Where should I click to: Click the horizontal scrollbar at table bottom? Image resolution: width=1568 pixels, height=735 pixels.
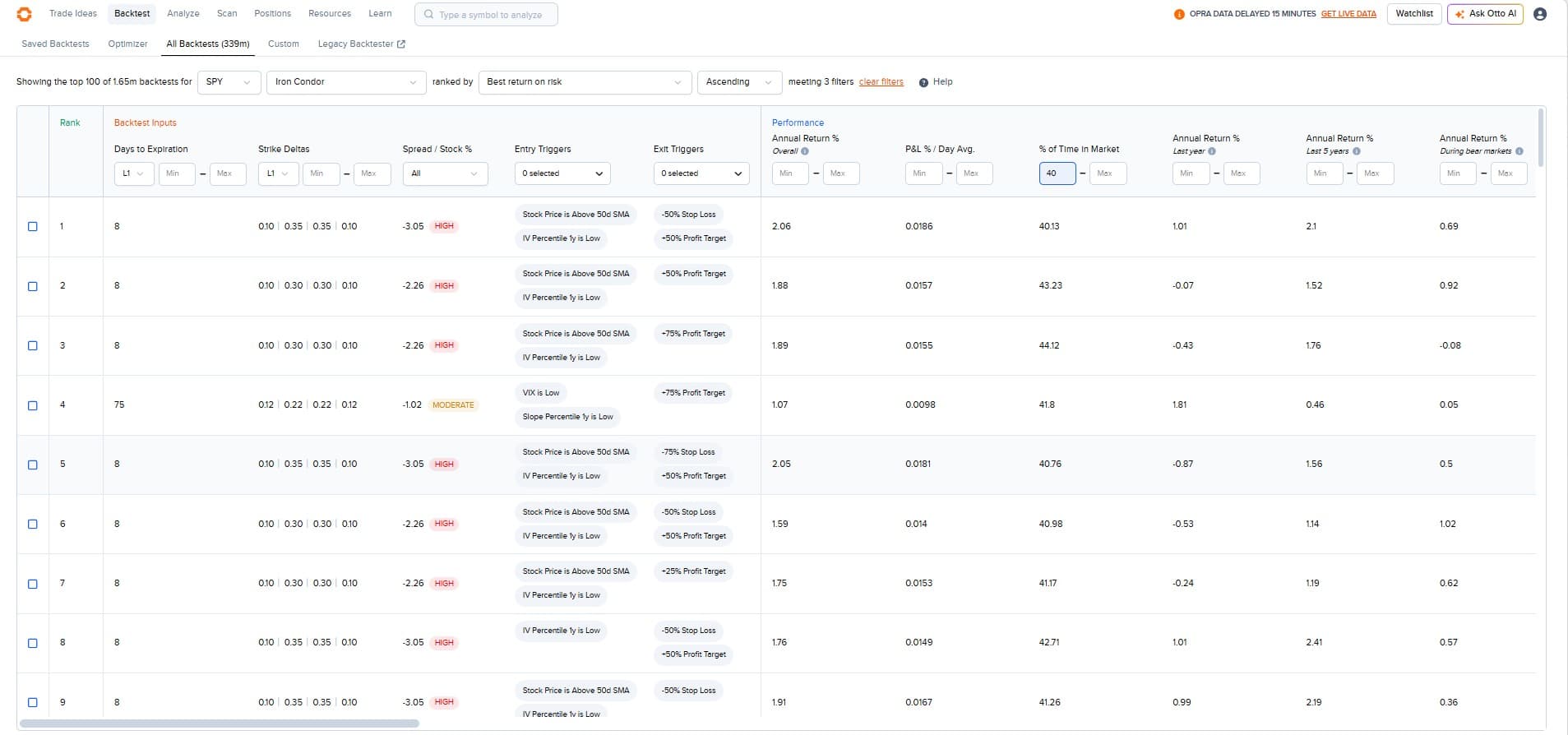click(x=220, y=723)
